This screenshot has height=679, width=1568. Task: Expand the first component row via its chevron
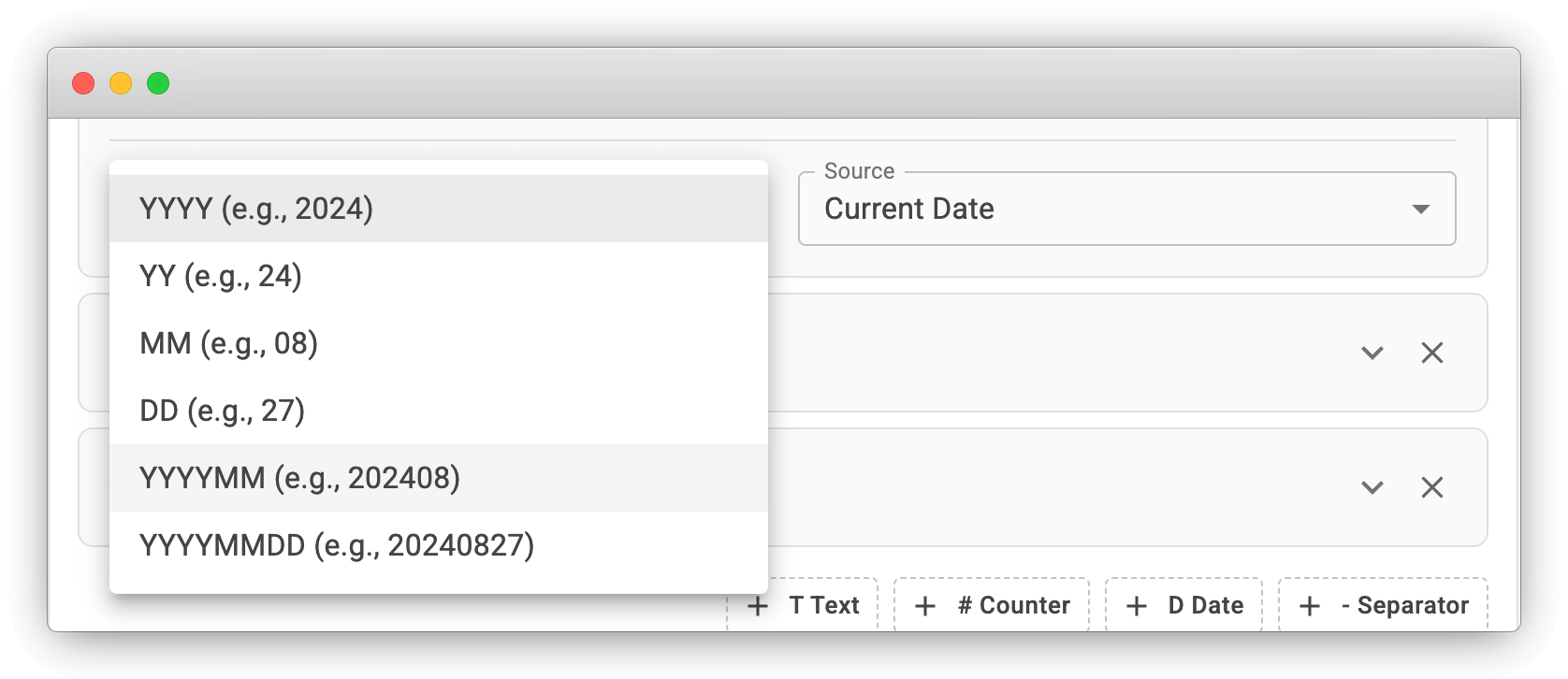(x=1372, y=354)
